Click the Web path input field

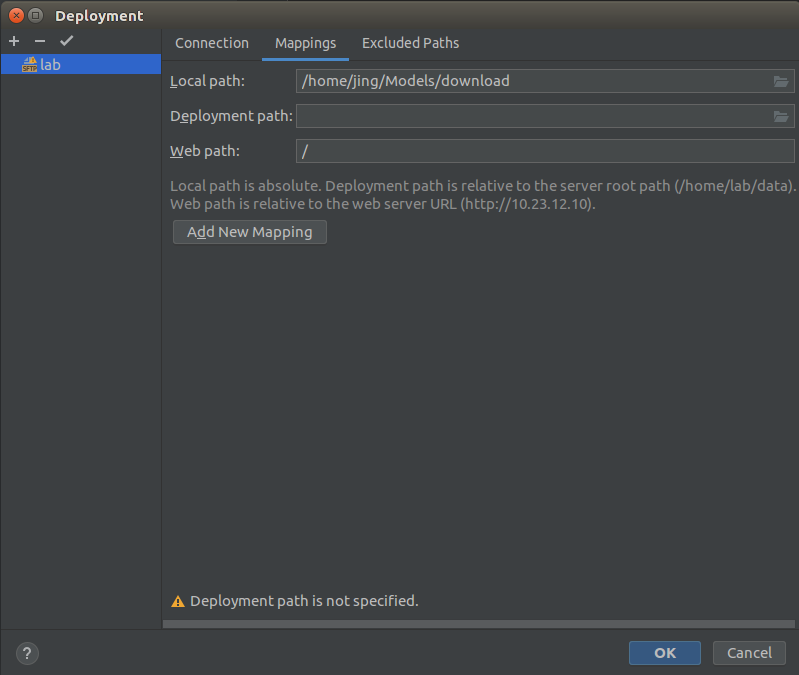[545, 151]
